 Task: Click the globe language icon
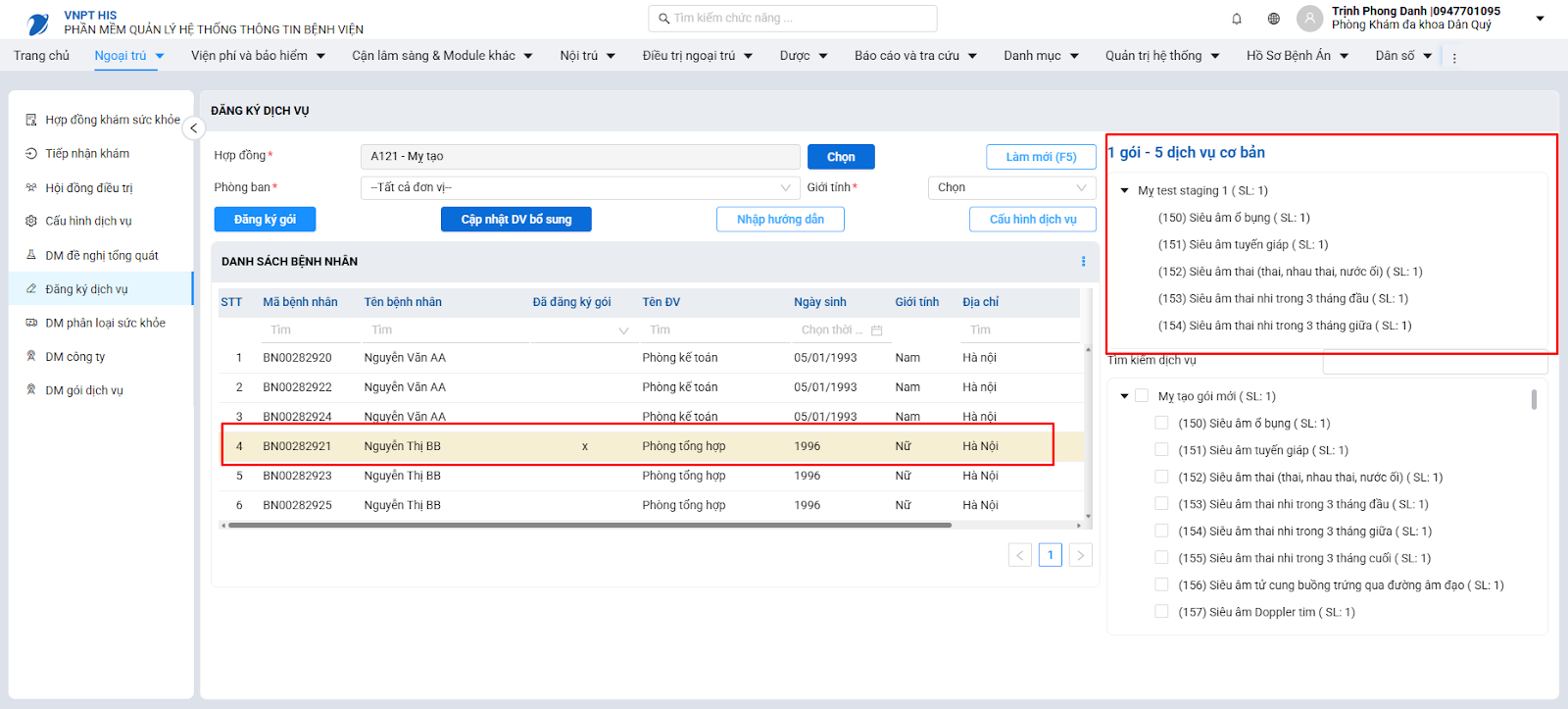point(1274,19)
